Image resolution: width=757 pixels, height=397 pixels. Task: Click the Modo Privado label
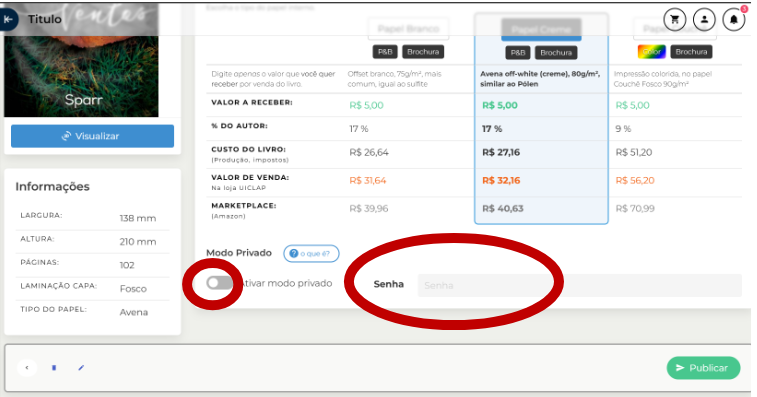pyautogui.click(x=239, y=253)
